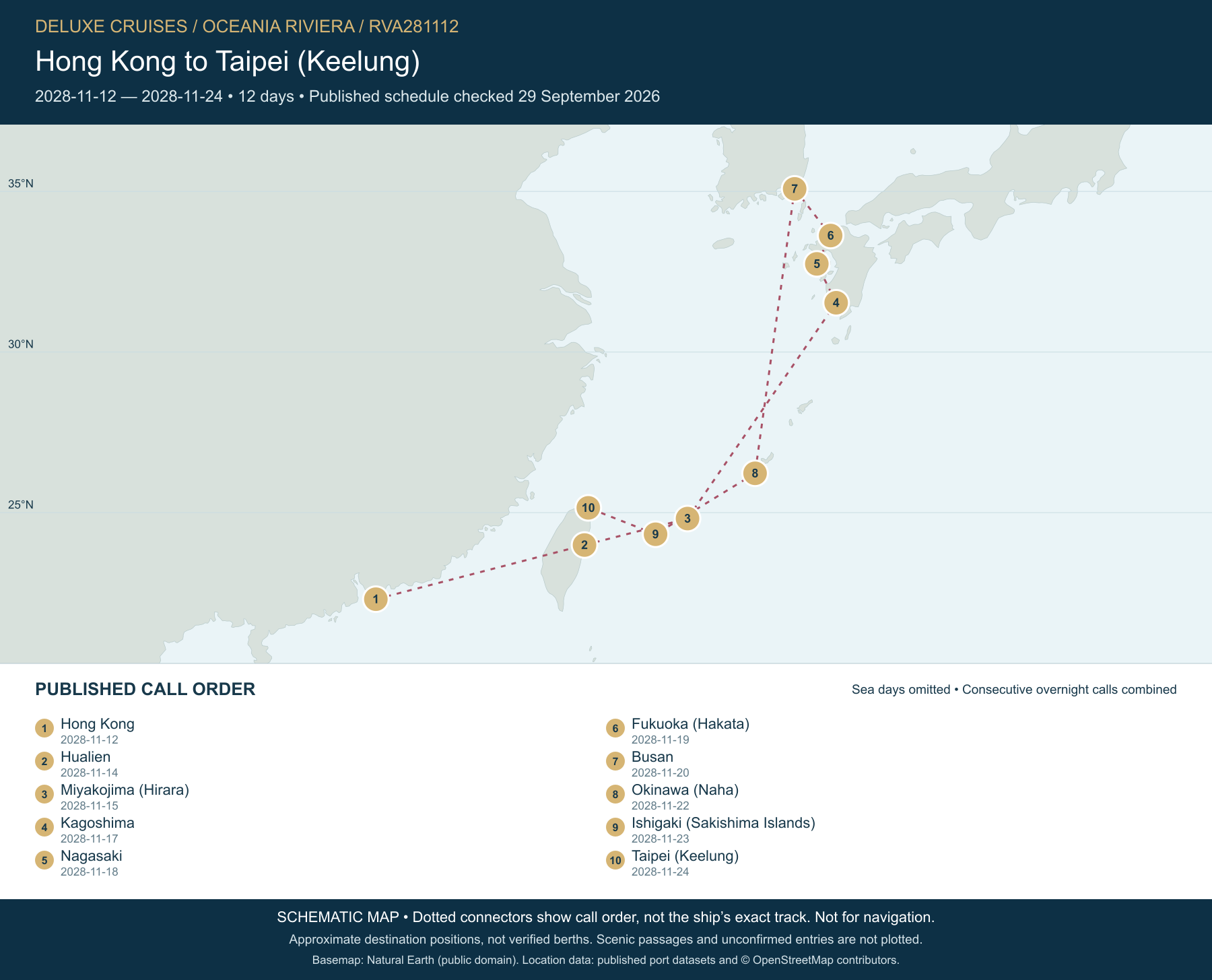Image resolution: width=1212 pixels, height=980 pixels.
Task: Click map marker 1 near Hong Kong
Action: click(x=376, y=599)
